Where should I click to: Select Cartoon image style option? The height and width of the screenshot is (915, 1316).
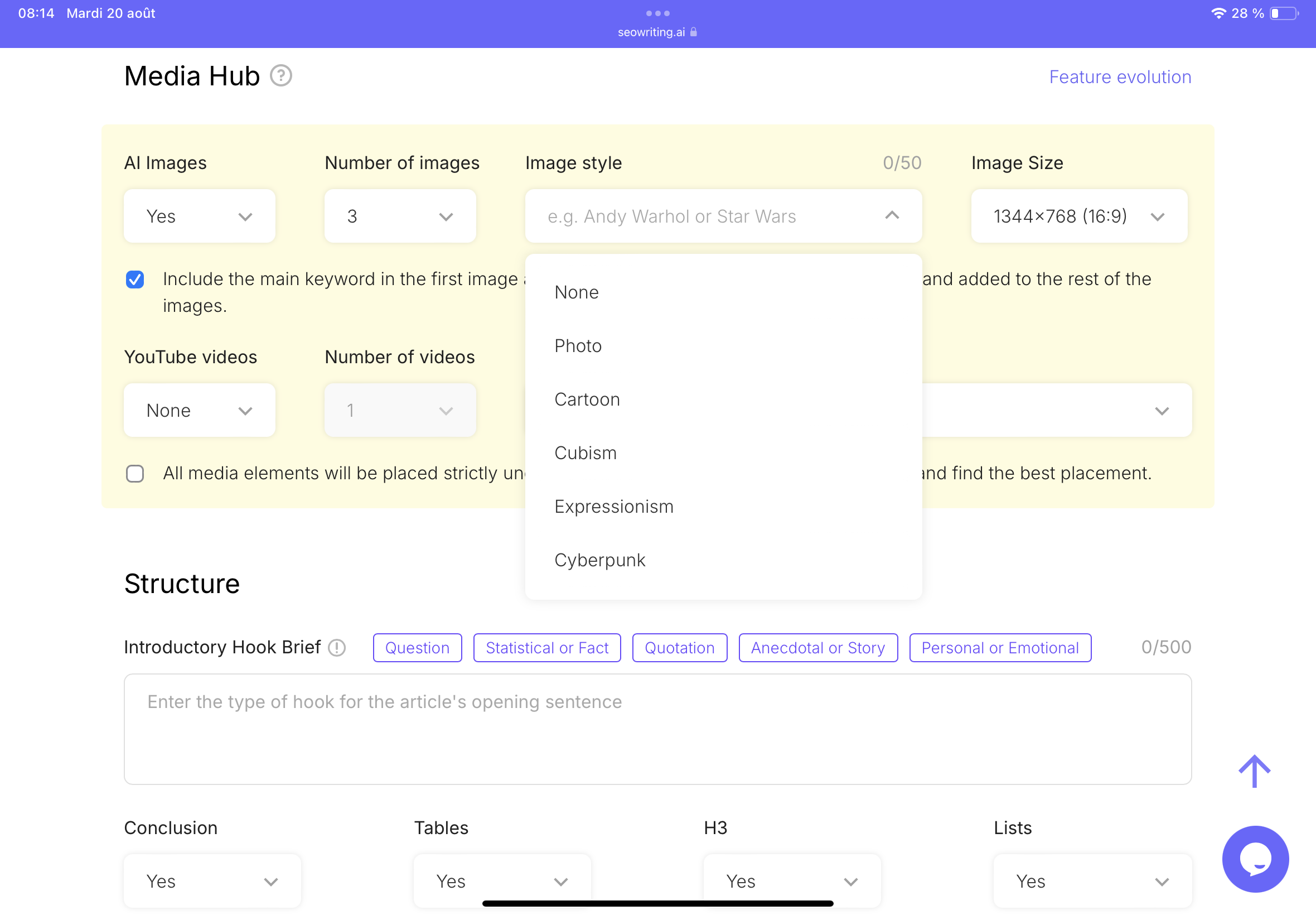(x=723, y=399)
